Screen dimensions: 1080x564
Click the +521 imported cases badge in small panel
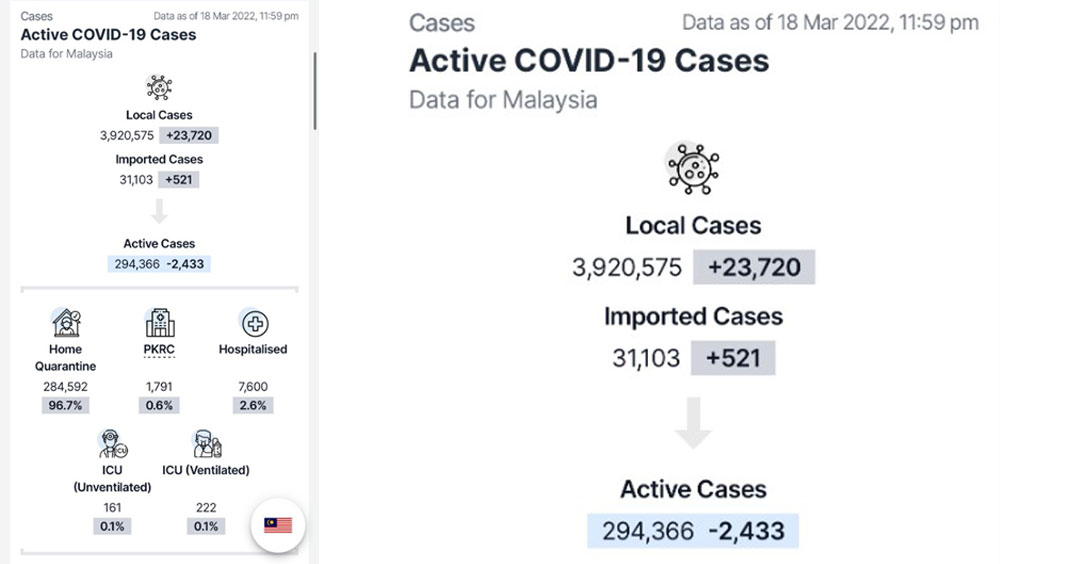click(178, 180)
